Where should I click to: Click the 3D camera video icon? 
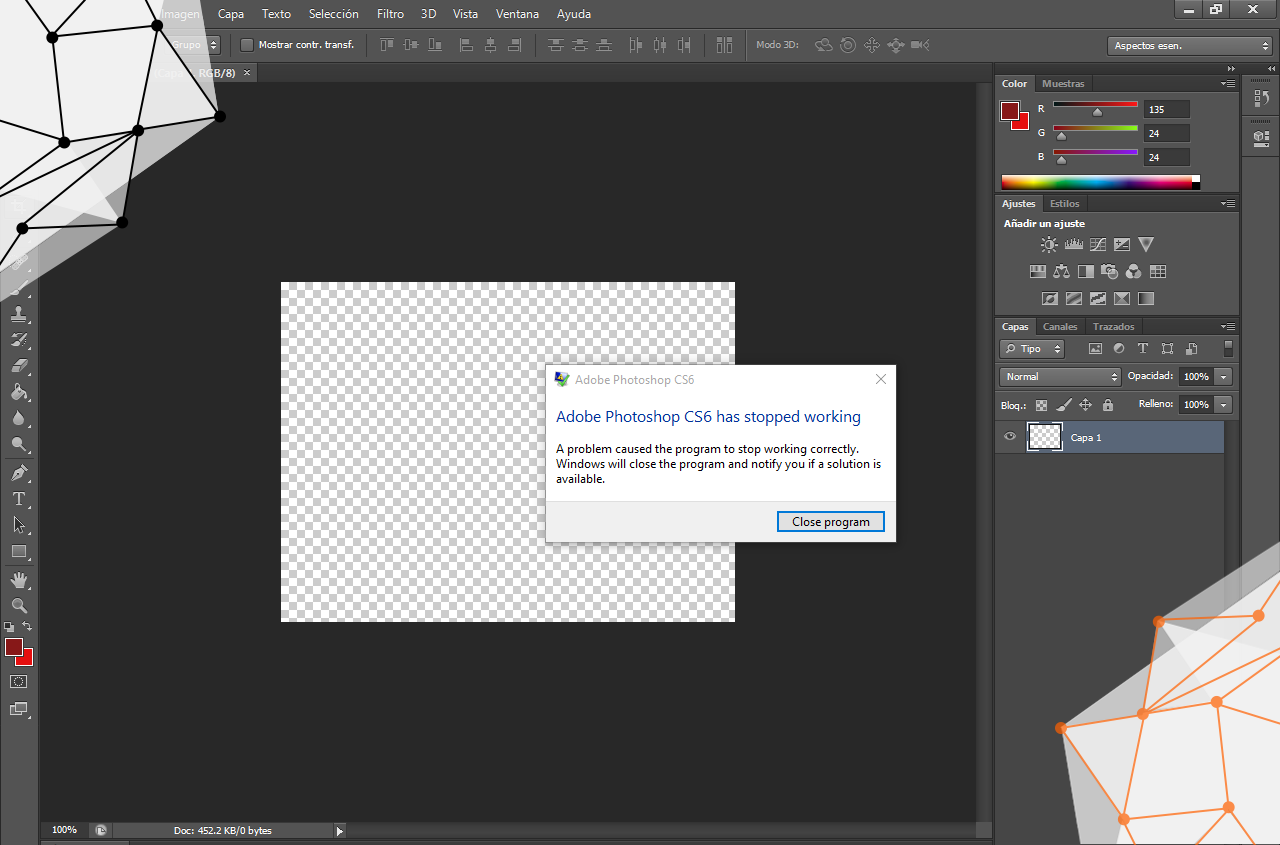pos(921,45)
